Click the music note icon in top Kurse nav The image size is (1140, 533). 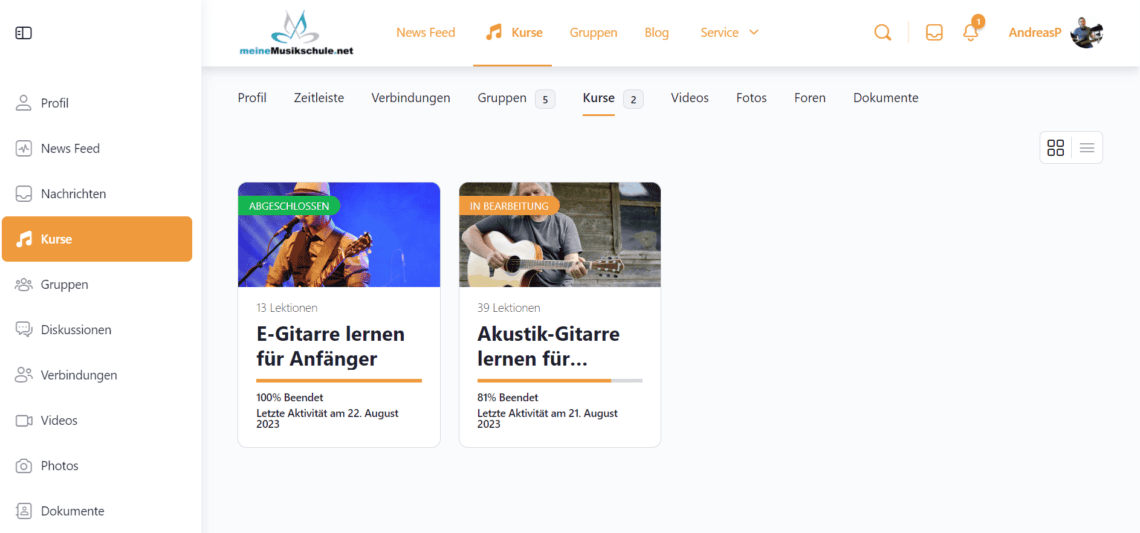tap(494, 33)
